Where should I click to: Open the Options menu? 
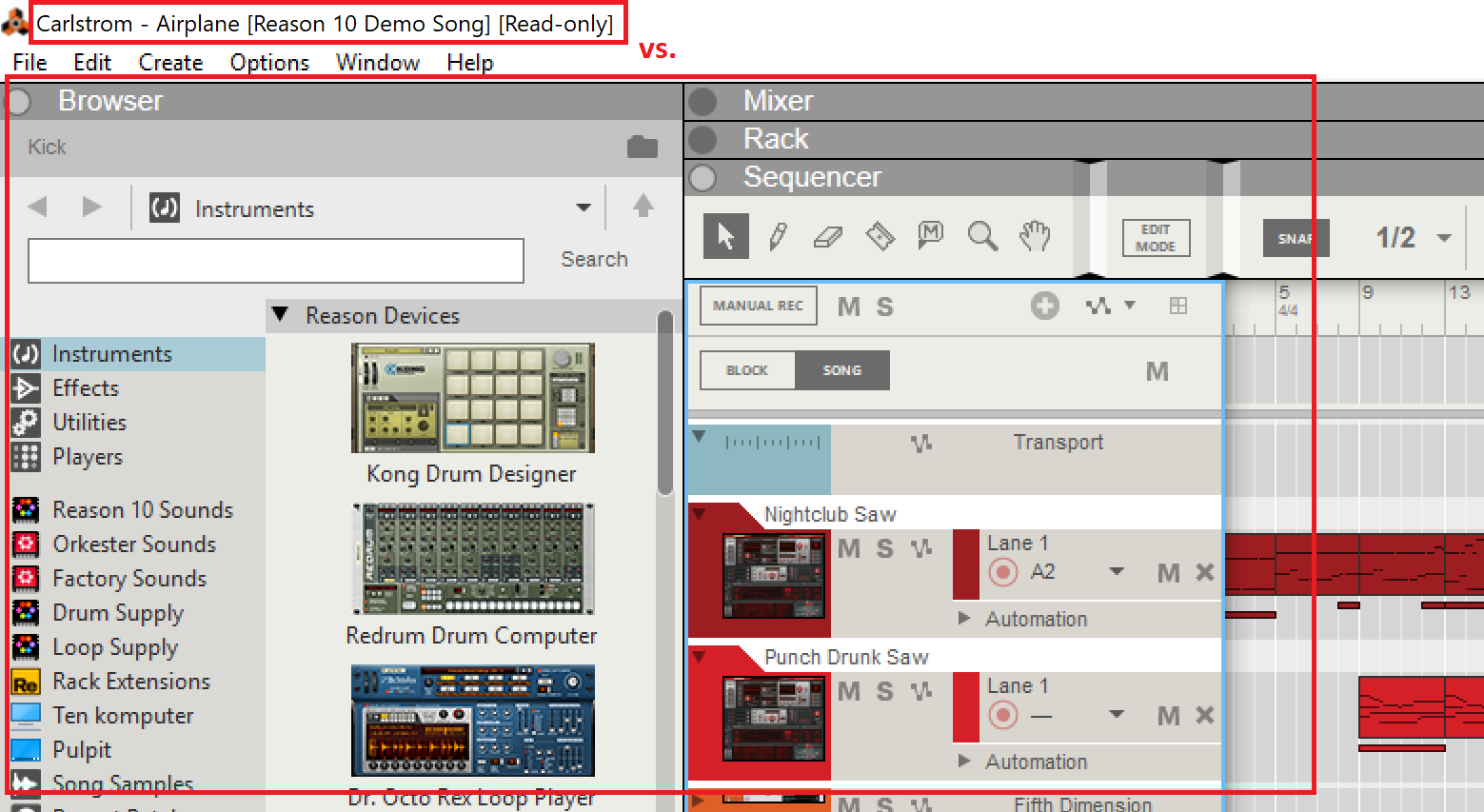[269, 63]
